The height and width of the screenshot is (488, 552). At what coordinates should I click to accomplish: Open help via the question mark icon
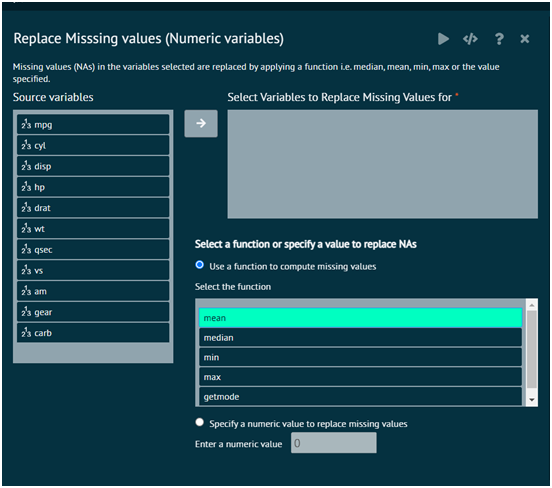coord(499,39)
